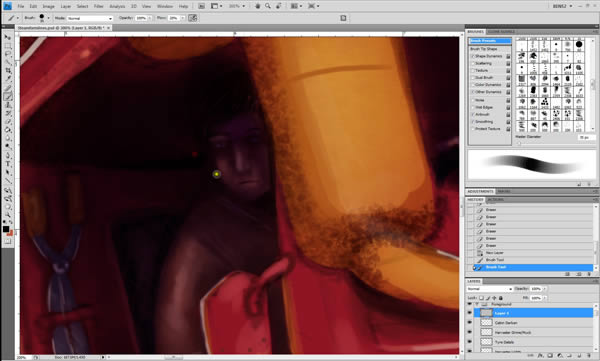The image size is (600, 361).
Task: Open the painting Mode dropdown in the options bar
Action: point(90,18)
